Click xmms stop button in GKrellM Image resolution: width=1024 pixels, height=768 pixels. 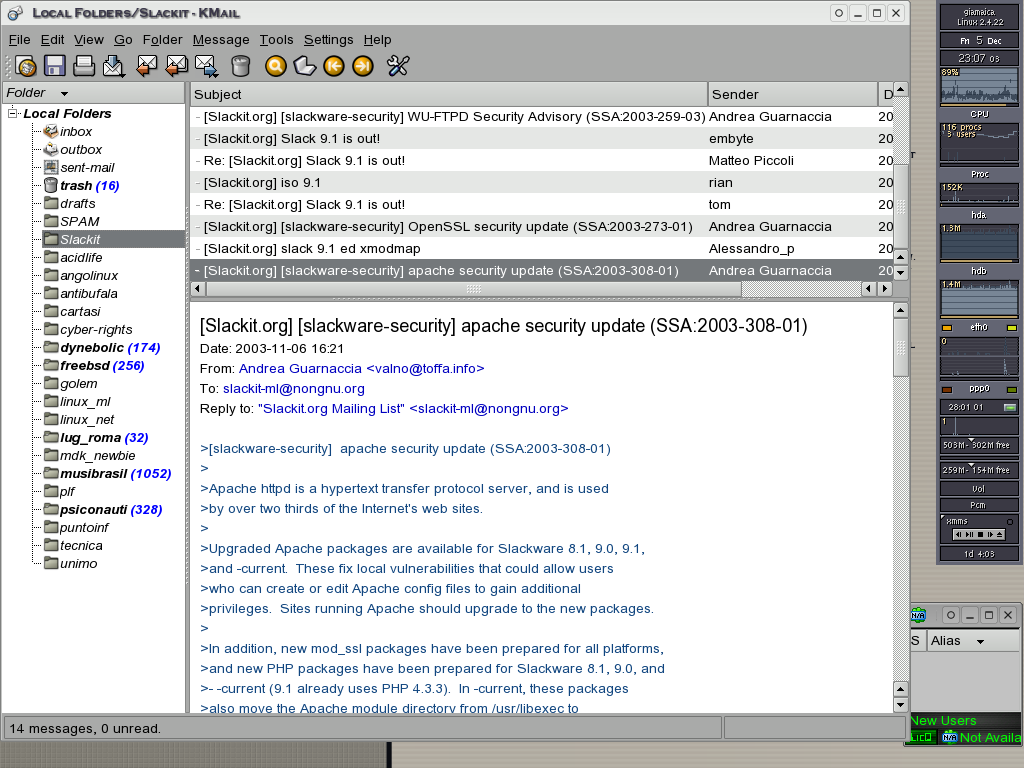click(x=980, y=534)
